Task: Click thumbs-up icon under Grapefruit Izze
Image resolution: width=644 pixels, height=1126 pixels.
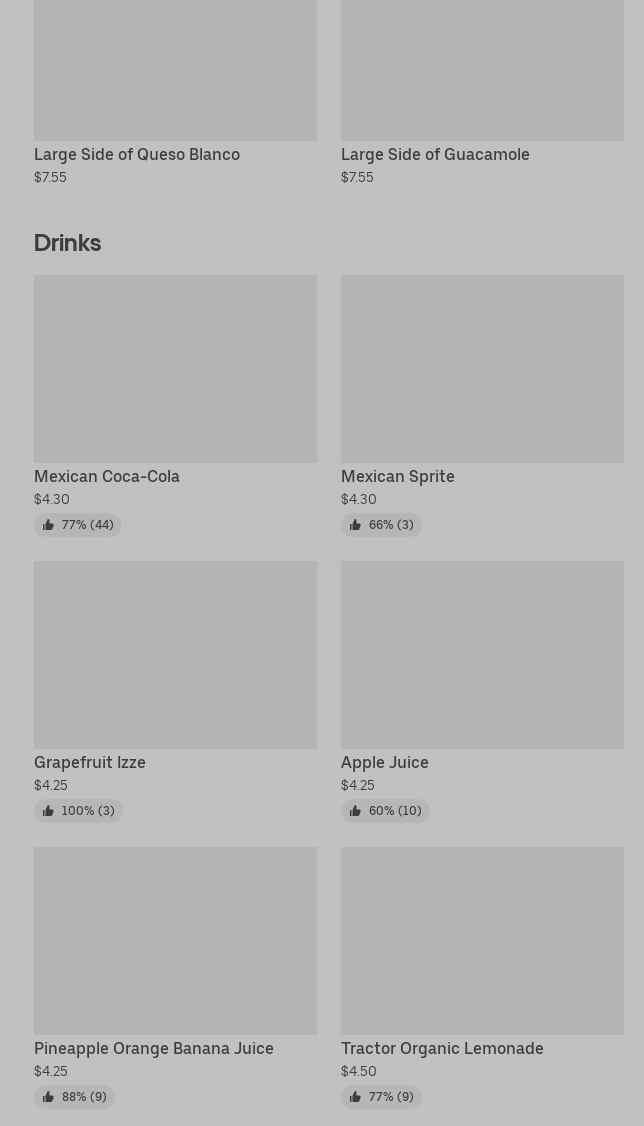Action: [x=48, y=811]
